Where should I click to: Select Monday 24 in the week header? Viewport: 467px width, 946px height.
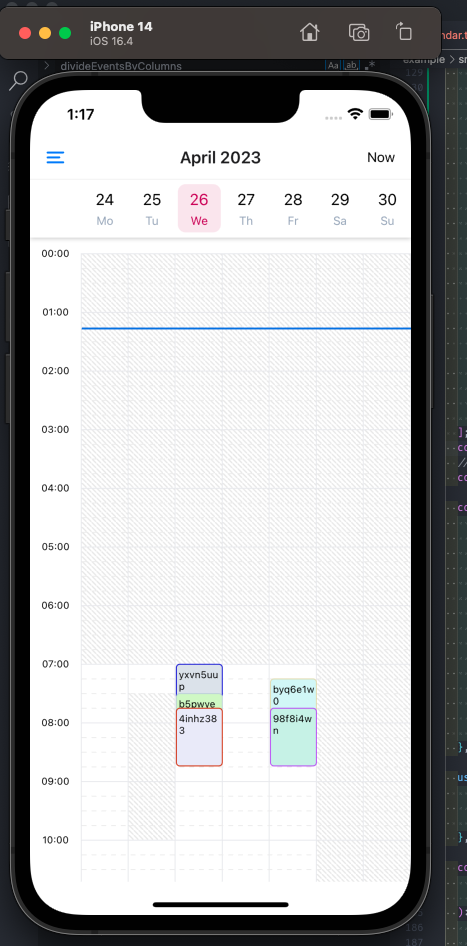tap(105, 208)
